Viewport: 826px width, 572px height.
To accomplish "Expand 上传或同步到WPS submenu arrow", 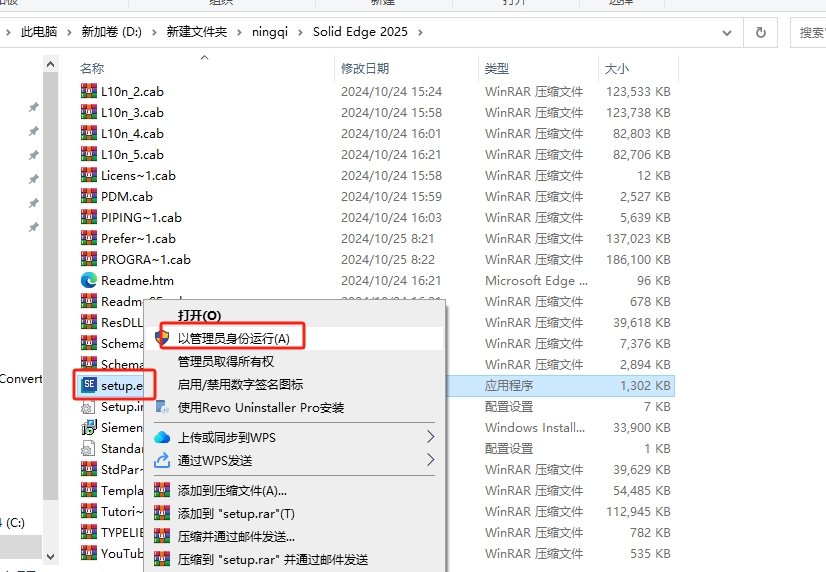I will point(430,437).
